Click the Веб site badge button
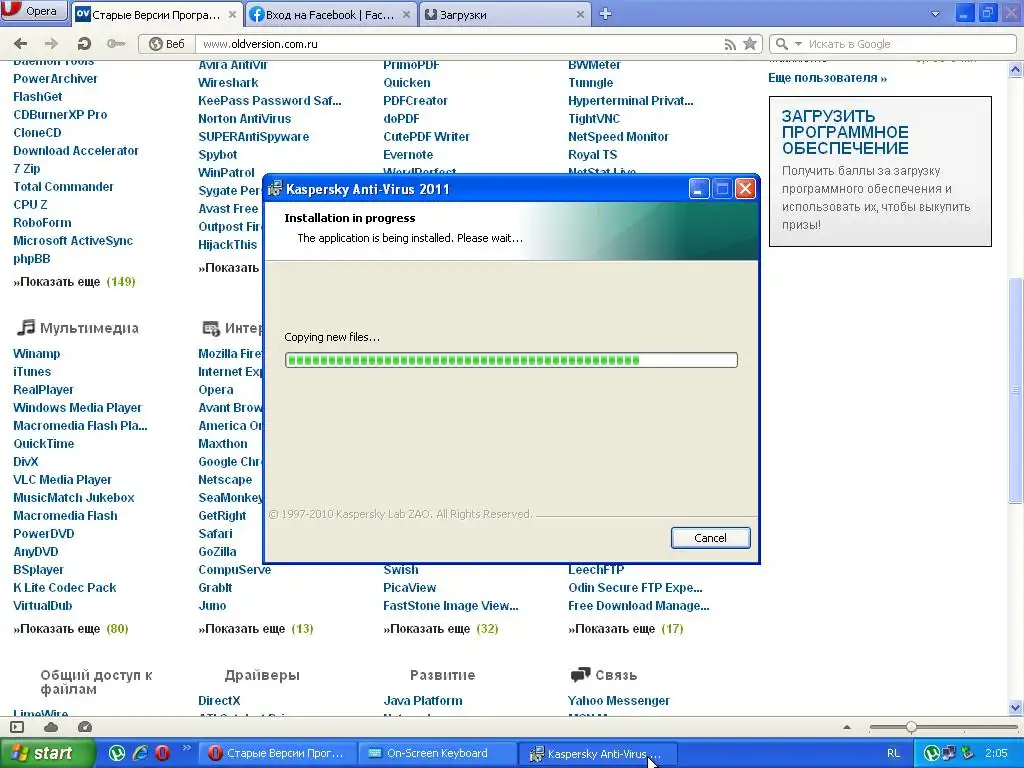This screenshot has width=1024, height=768. (167, 44)
